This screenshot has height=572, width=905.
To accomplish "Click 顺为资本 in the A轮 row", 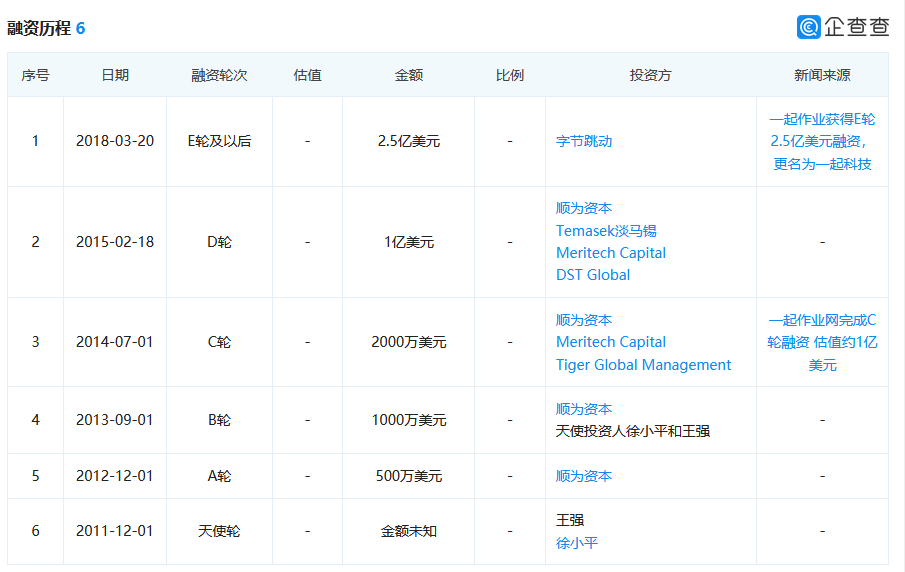I will pos(584,476).
